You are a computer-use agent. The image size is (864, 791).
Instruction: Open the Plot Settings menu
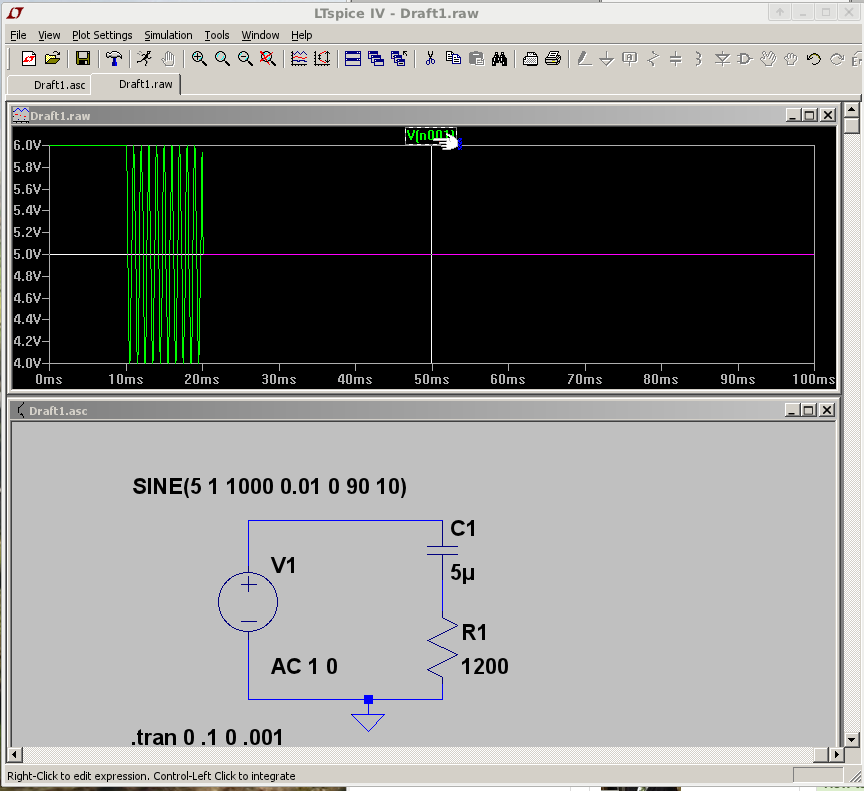pos(101,35)
